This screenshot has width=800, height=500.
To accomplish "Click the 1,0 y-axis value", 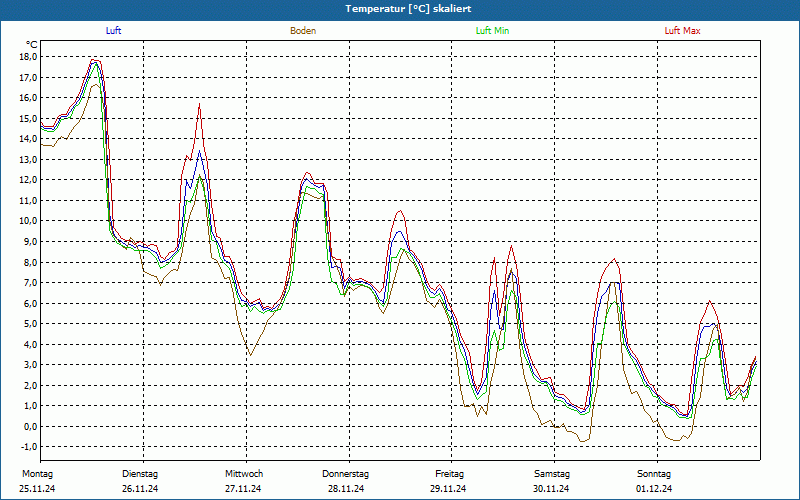I will click(x=30, y=406).
